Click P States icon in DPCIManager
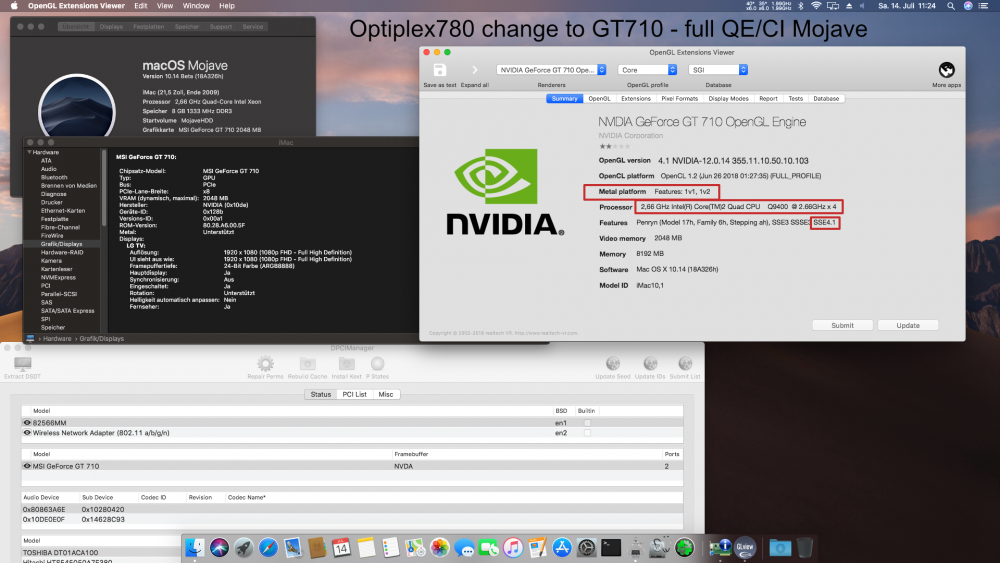Image resolution: width=1000 pixels, height=563 pixels. pyautogui.click(x=378, y=363)
